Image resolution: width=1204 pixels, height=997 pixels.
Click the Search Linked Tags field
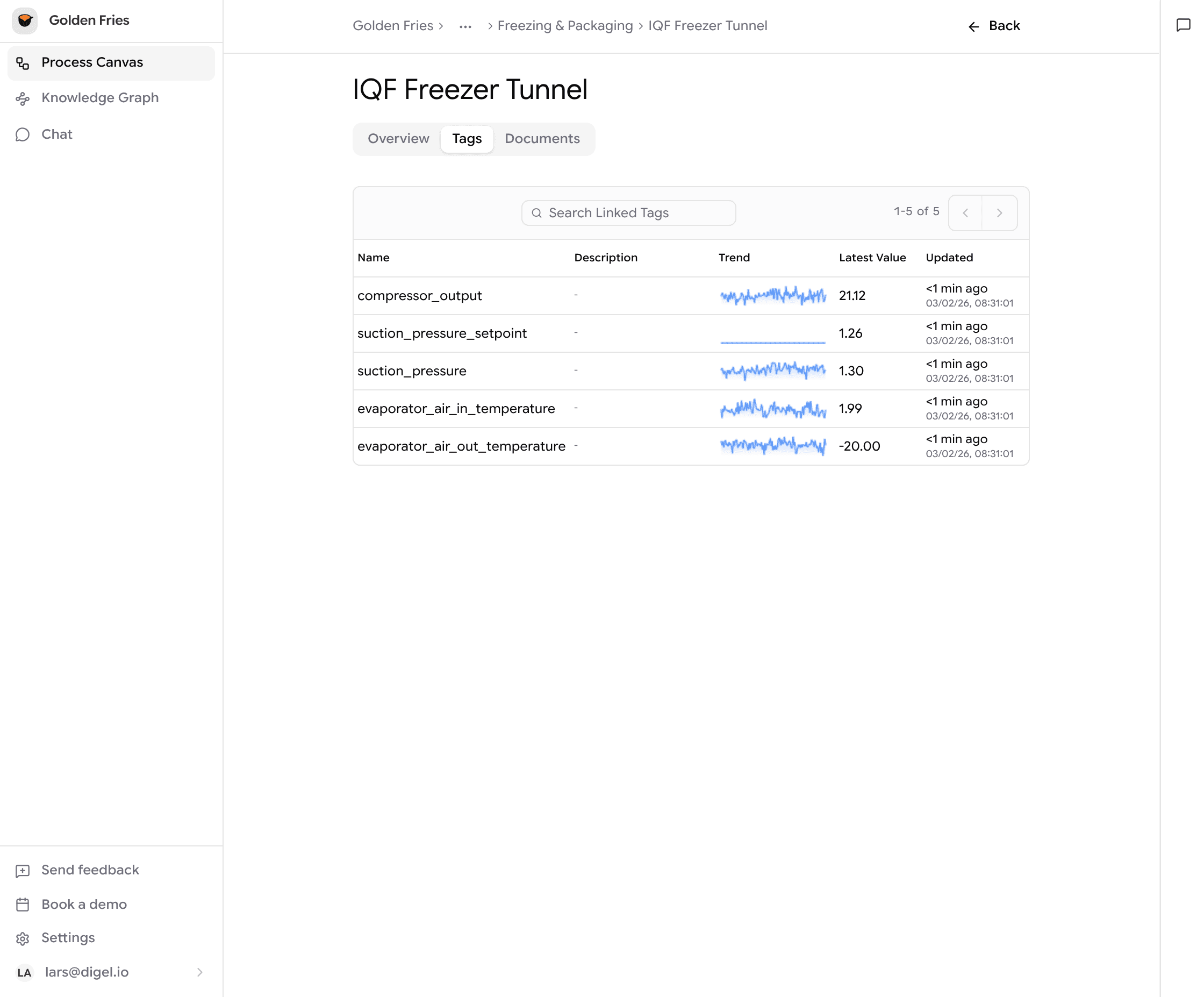629,213
